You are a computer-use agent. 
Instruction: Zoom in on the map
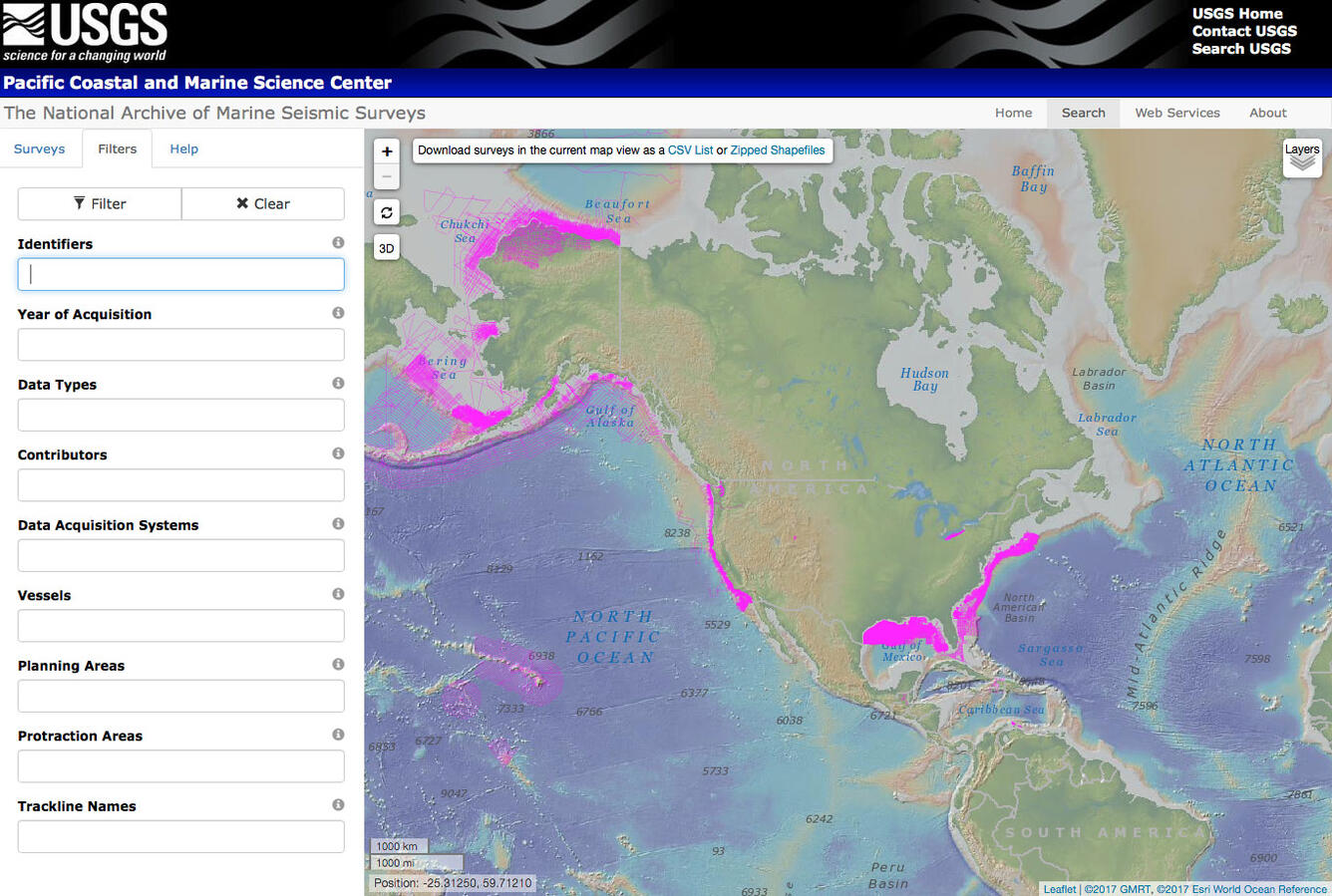click(x=387, y=150)
